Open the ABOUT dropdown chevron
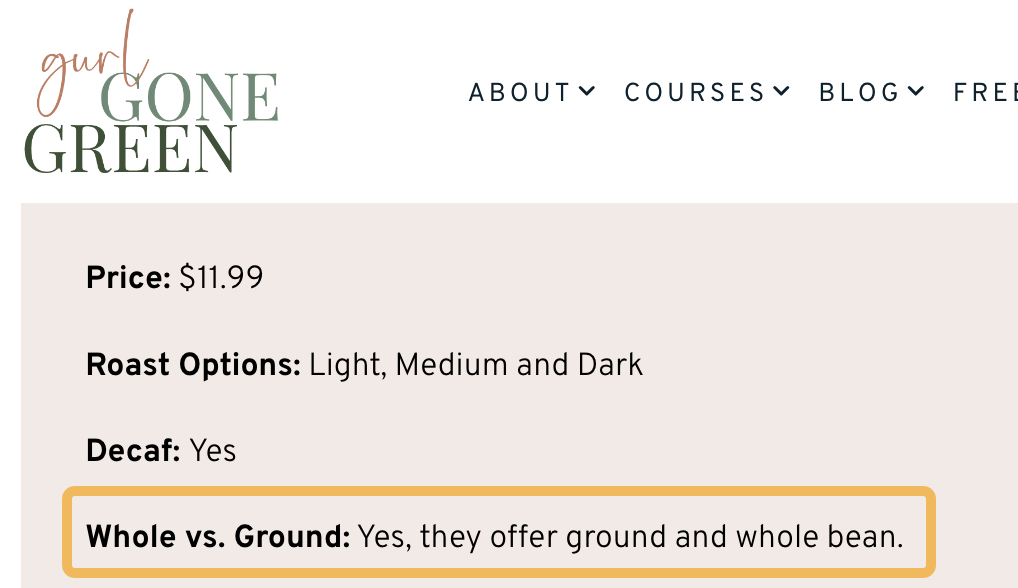Image resolution: width=1018 pixels, height=588 pixels. pyautogui.click(x=589, y=92)
